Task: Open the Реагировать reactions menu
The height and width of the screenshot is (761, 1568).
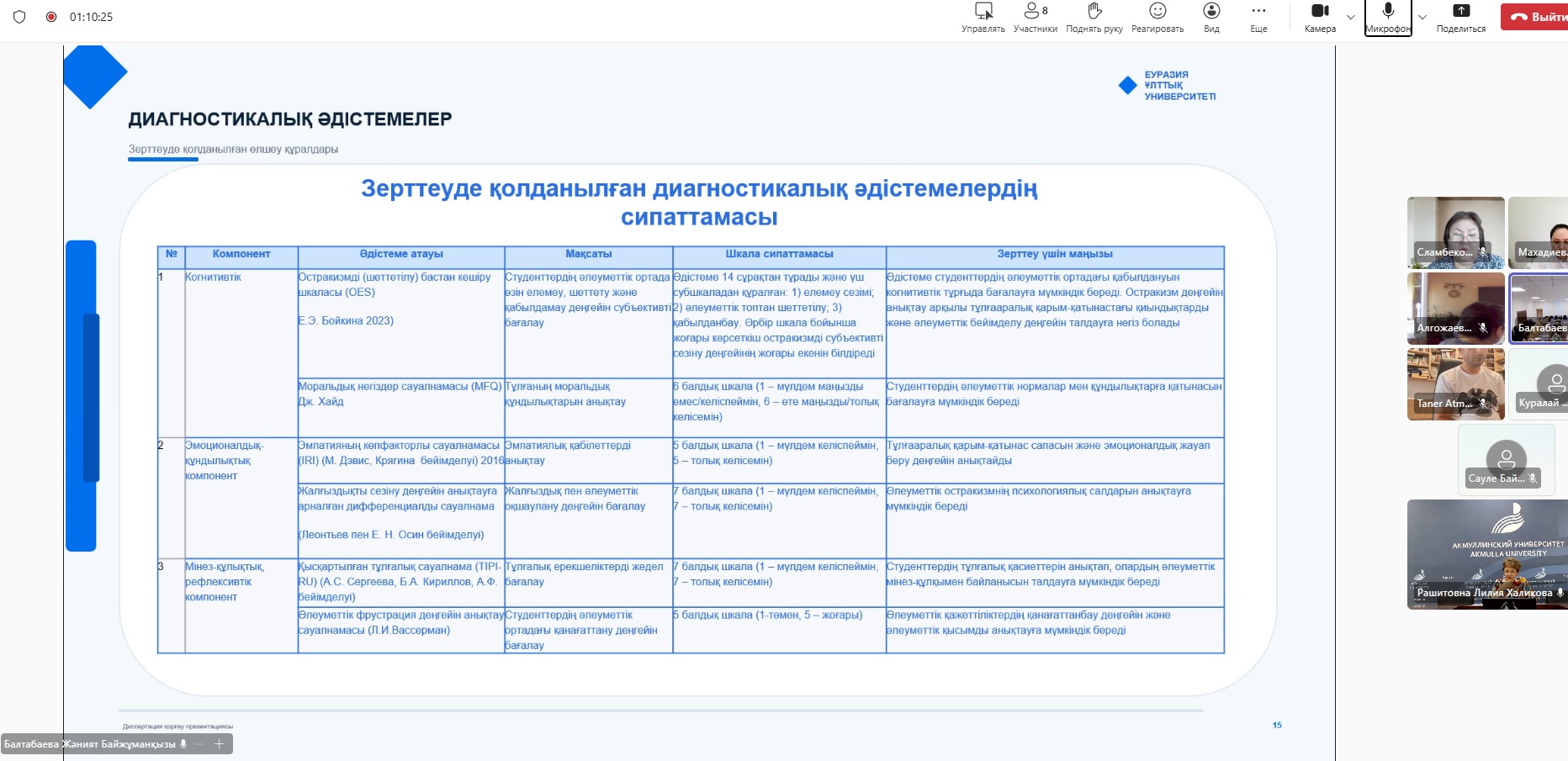Action: [x=1157, y=18]
